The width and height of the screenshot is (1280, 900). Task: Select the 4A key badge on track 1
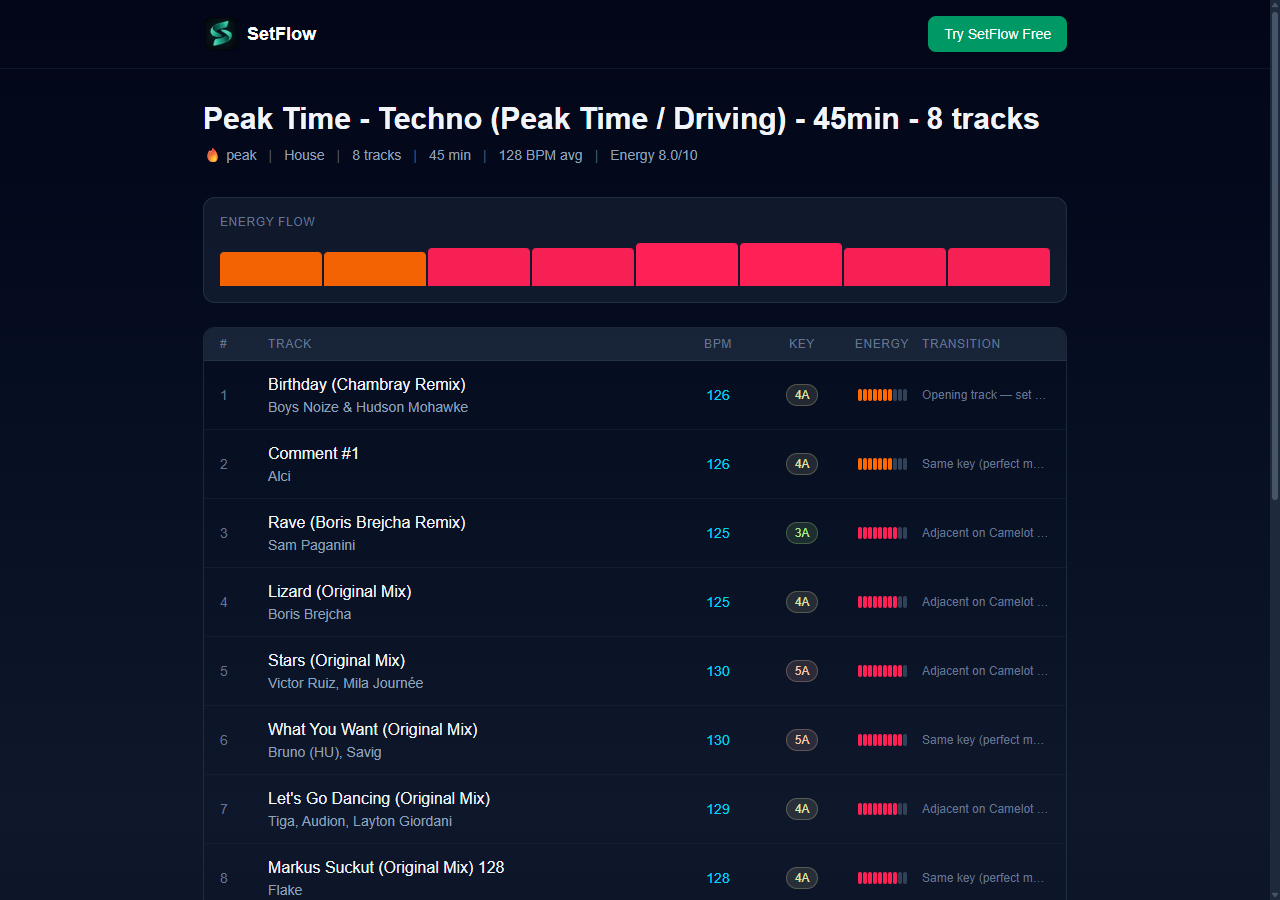(x=801, y=395)
